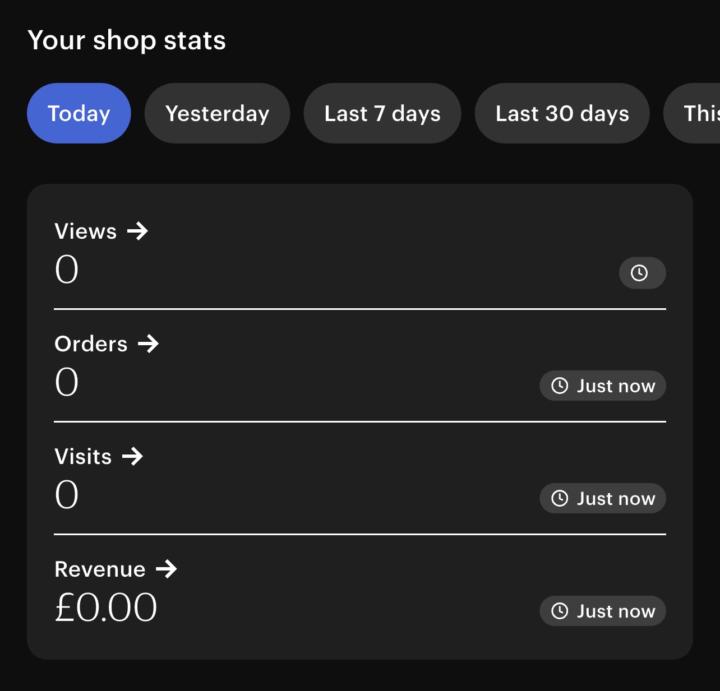
Task: Show stats for Last 30 days
Action: pyautogui.click(x=562, y=113)
